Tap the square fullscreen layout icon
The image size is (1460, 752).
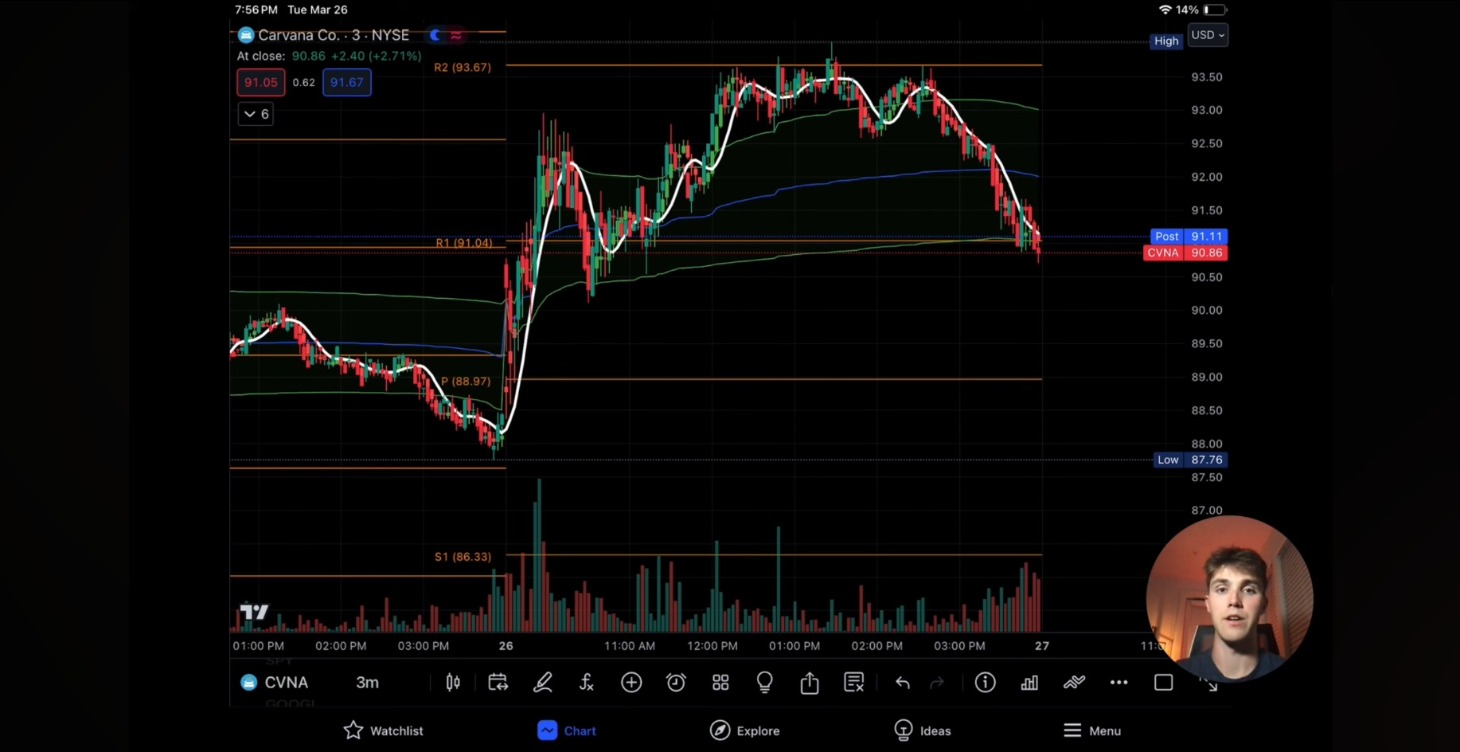pos(1163,682)
